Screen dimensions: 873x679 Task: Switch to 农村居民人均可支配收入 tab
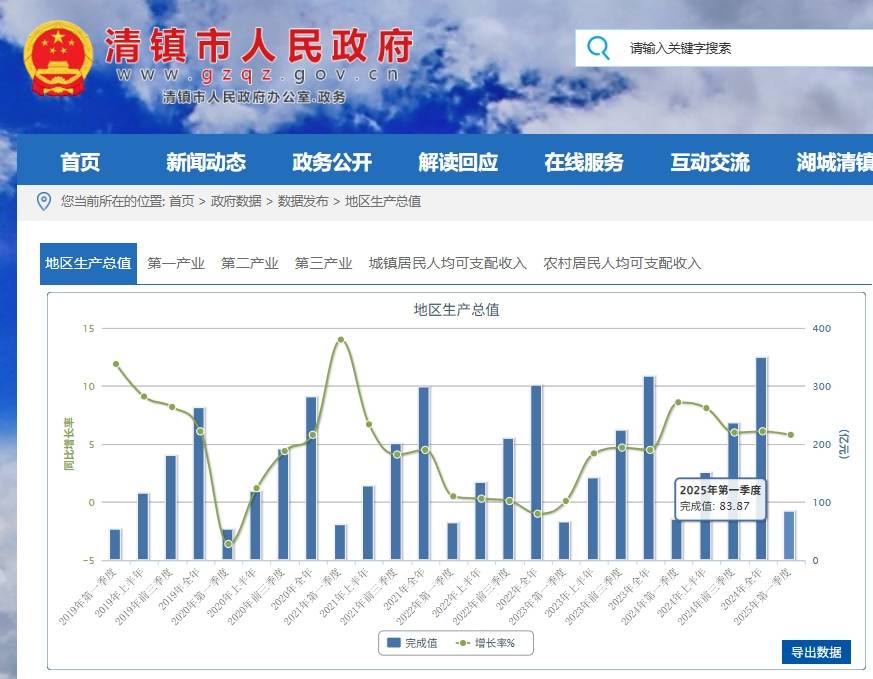pos(622,263)
